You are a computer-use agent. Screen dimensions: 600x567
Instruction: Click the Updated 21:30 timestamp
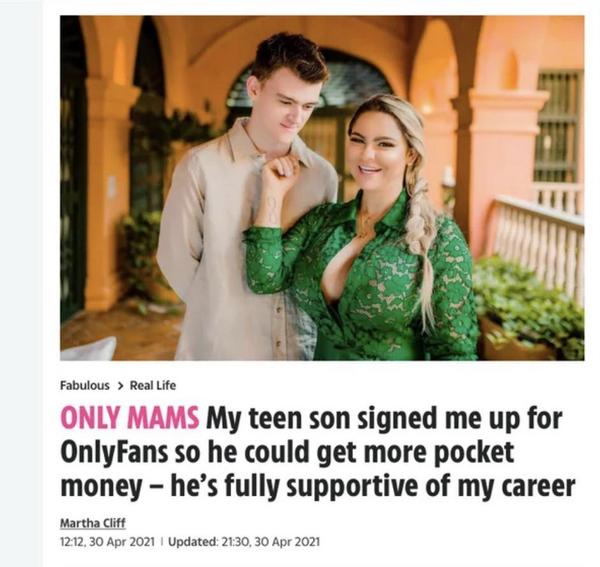244,542
